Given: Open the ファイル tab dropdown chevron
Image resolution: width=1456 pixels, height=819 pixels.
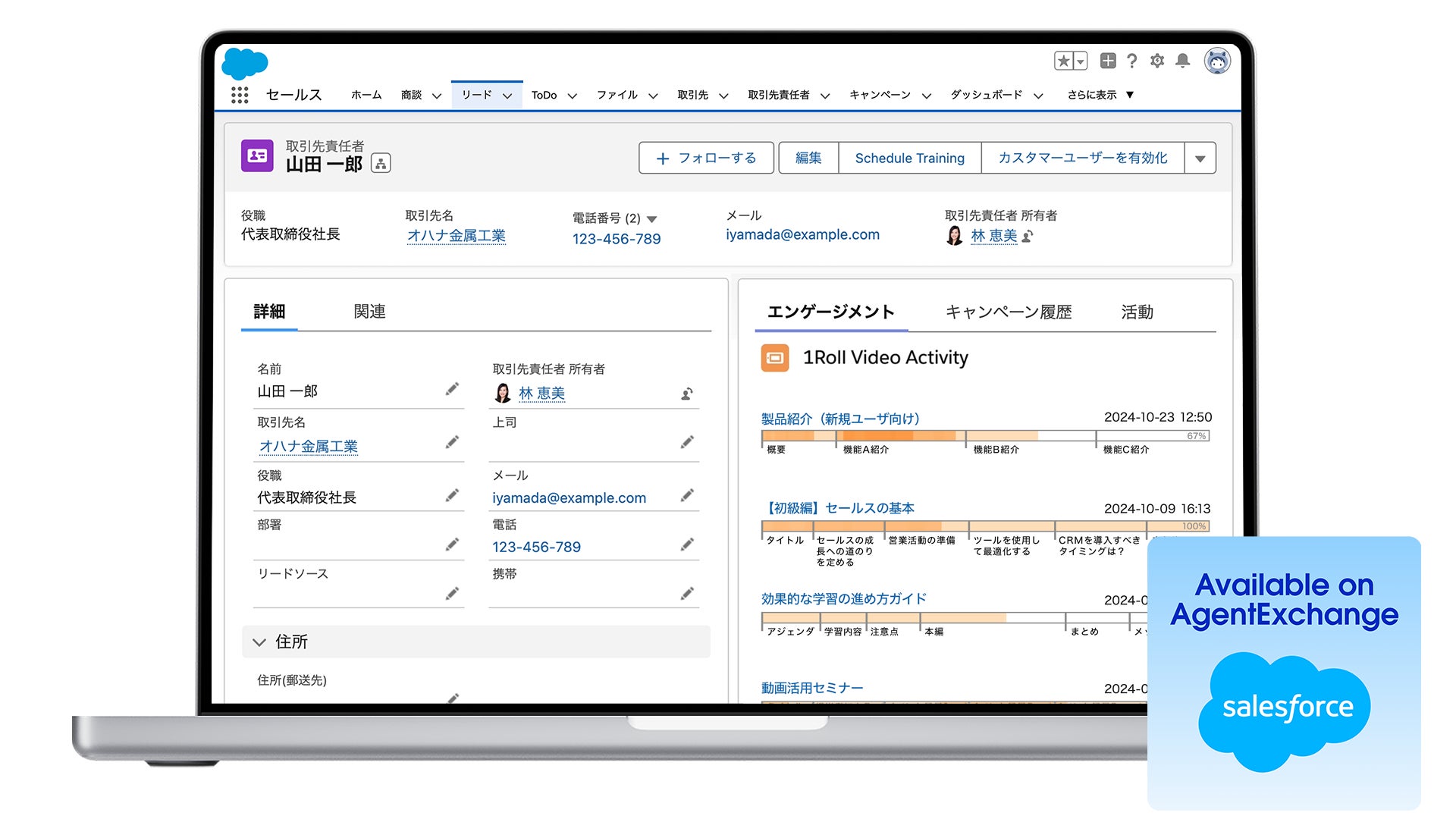Looking at the screenshot, I should tap(653, 96).
